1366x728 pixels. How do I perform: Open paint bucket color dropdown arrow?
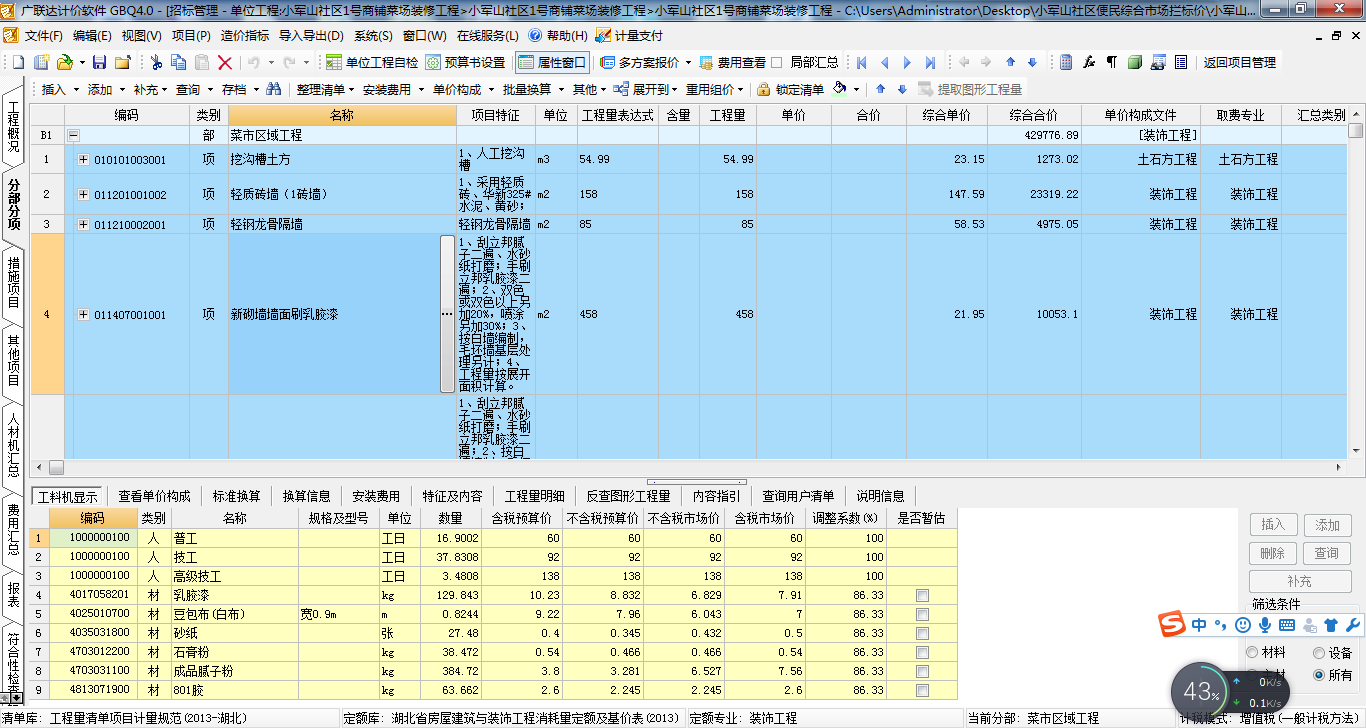(x=857, y=89)
